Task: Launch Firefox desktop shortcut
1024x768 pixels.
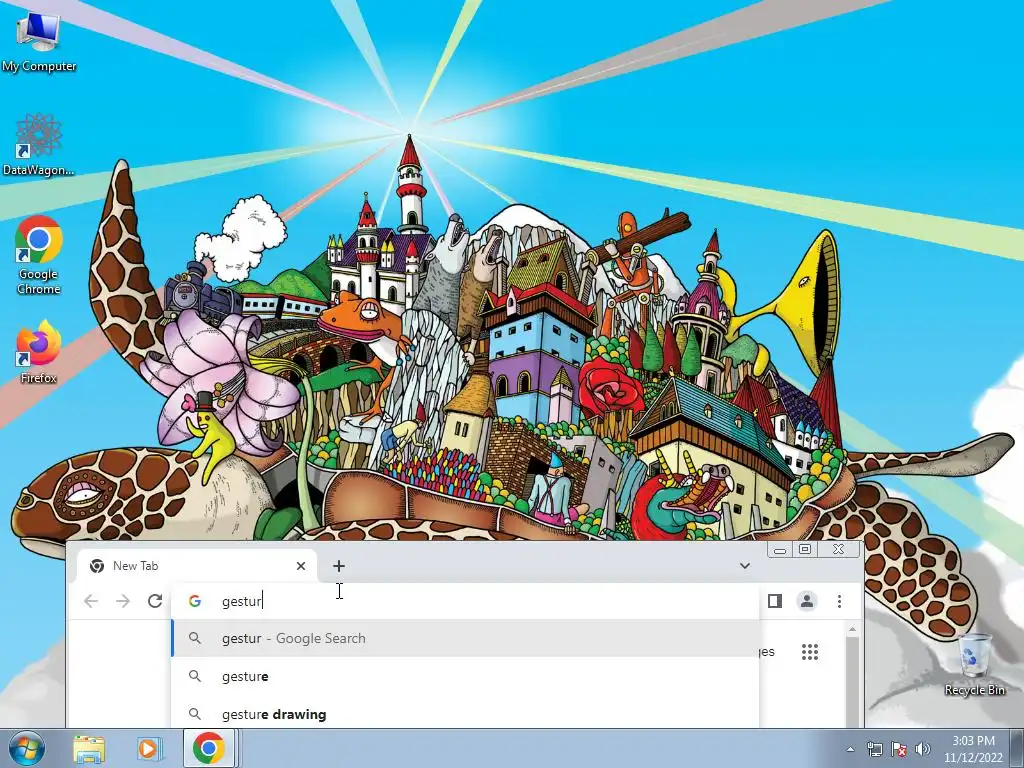Action: click(x=39, y=352)
